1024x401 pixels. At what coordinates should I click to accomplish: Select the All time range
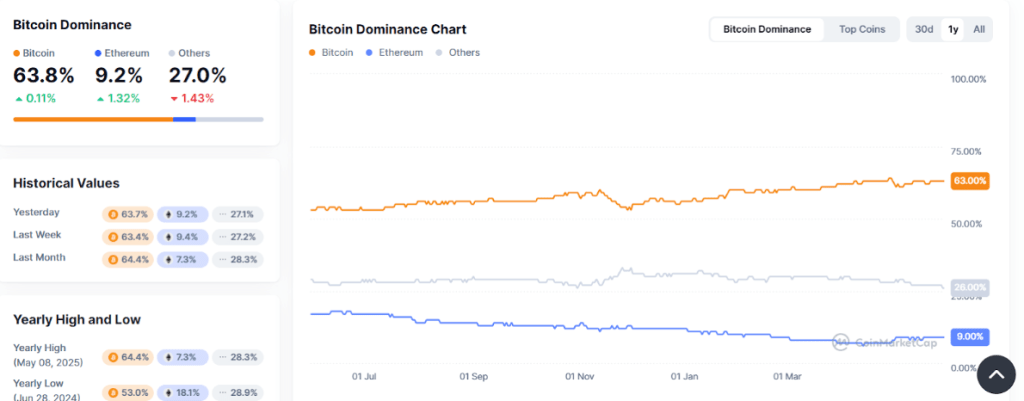[x=979, y=29]
